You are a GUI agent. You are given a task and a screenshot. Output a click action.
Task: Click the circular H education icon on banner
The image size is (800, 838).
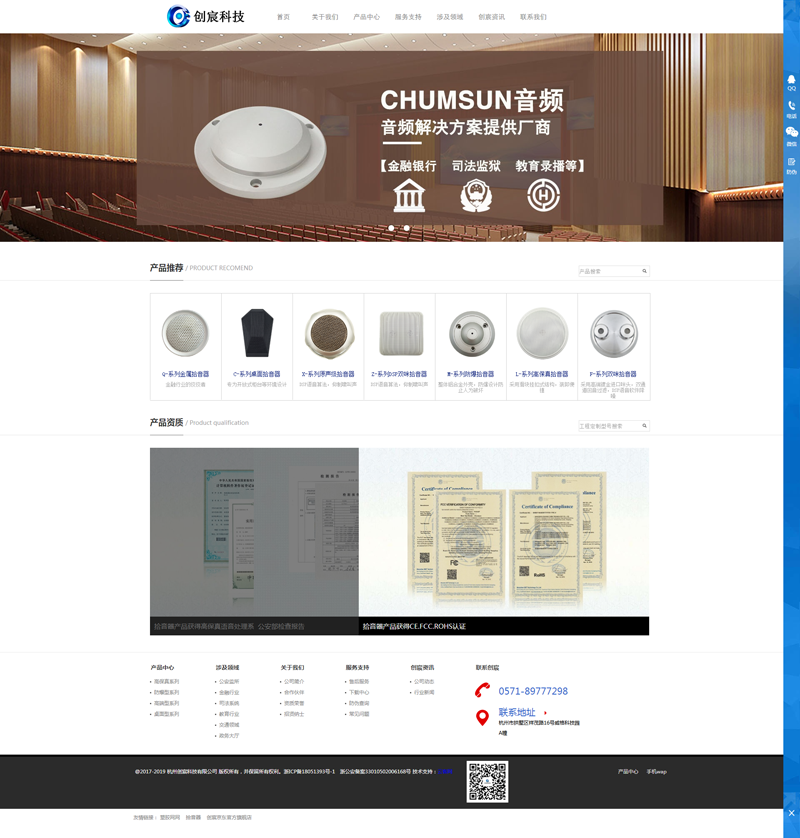point(543,195)
